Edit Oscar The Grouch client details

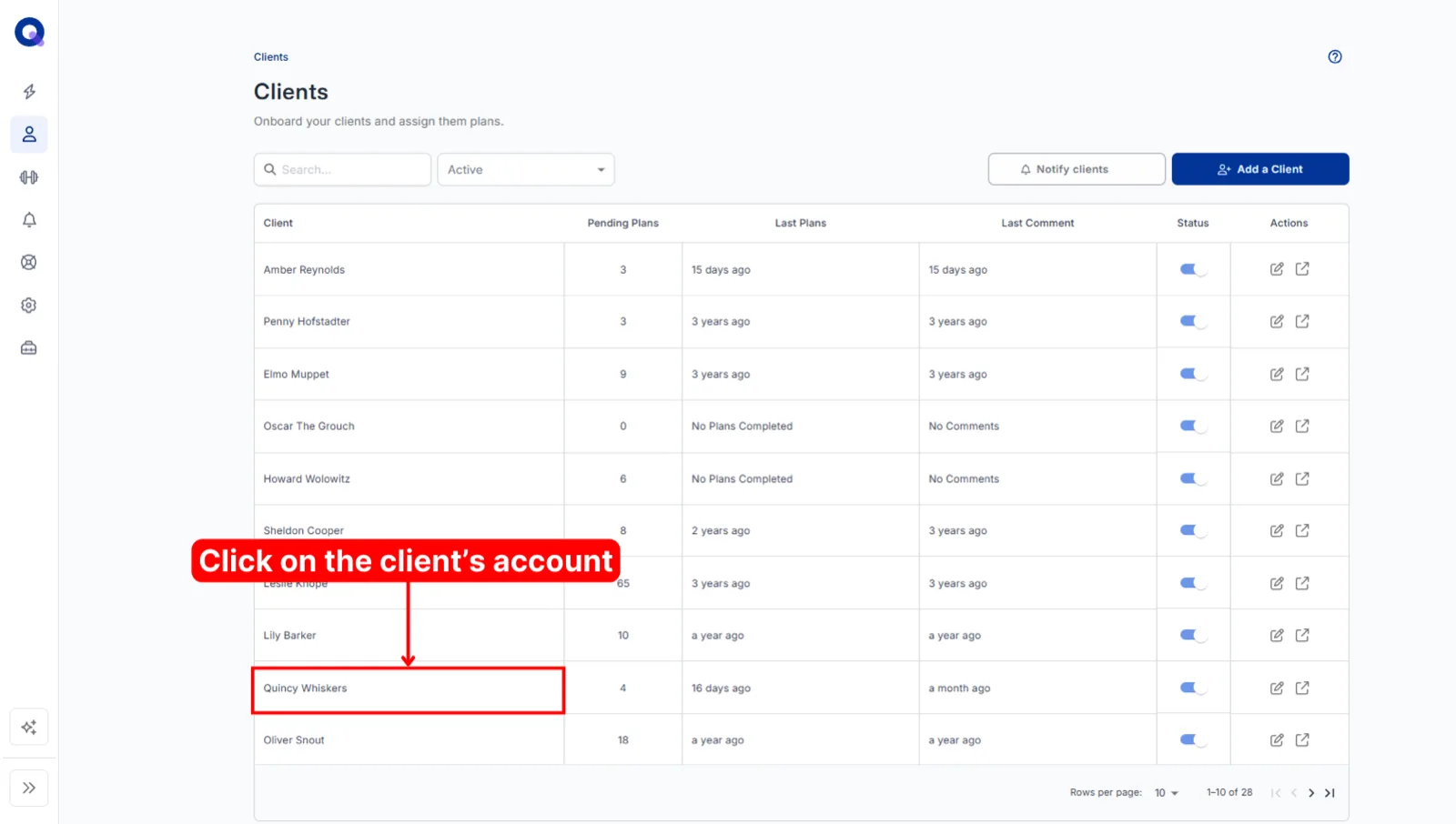click(1277, 426)
